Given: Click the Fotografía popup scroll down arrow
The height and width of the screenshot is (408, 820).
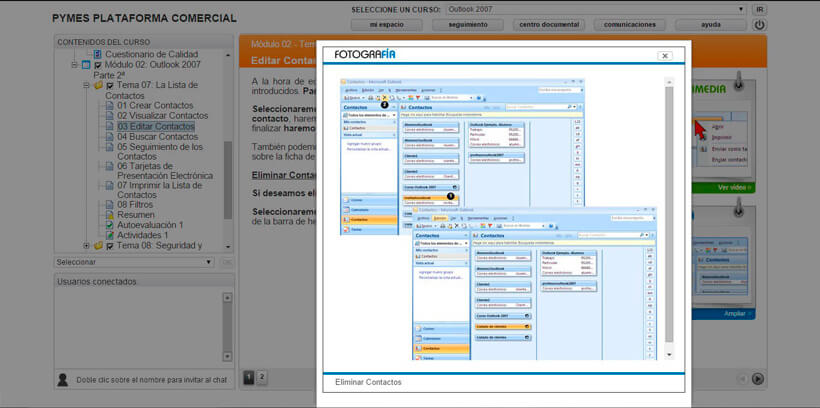Looking at the screenshot, I should click(x=669, y=355).
